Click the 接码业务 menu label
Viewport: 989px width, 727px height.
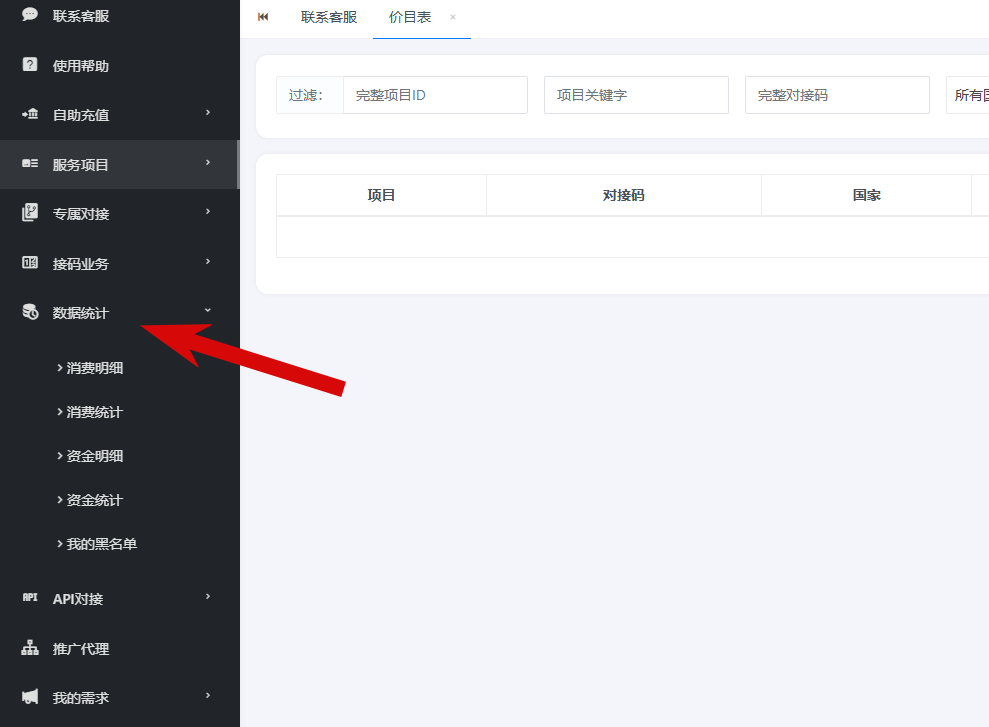81,264
